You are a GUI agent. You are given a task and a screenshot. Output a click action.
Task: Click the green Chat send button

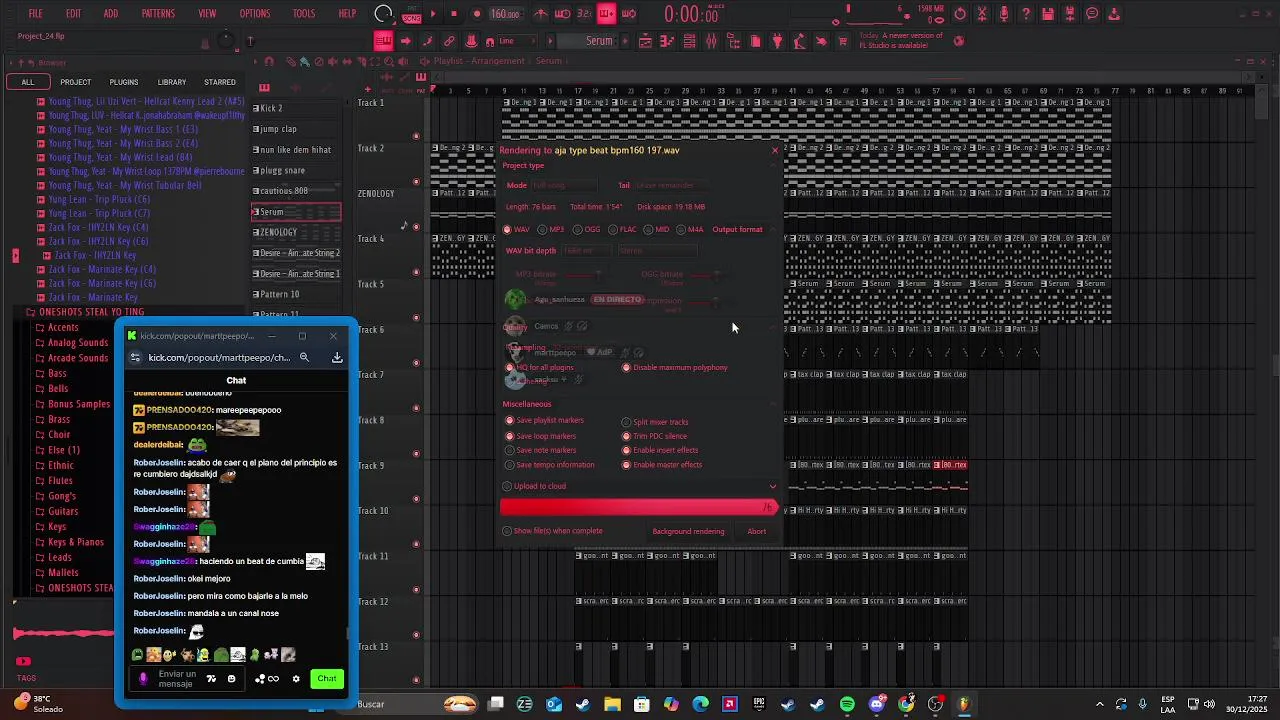327,679
